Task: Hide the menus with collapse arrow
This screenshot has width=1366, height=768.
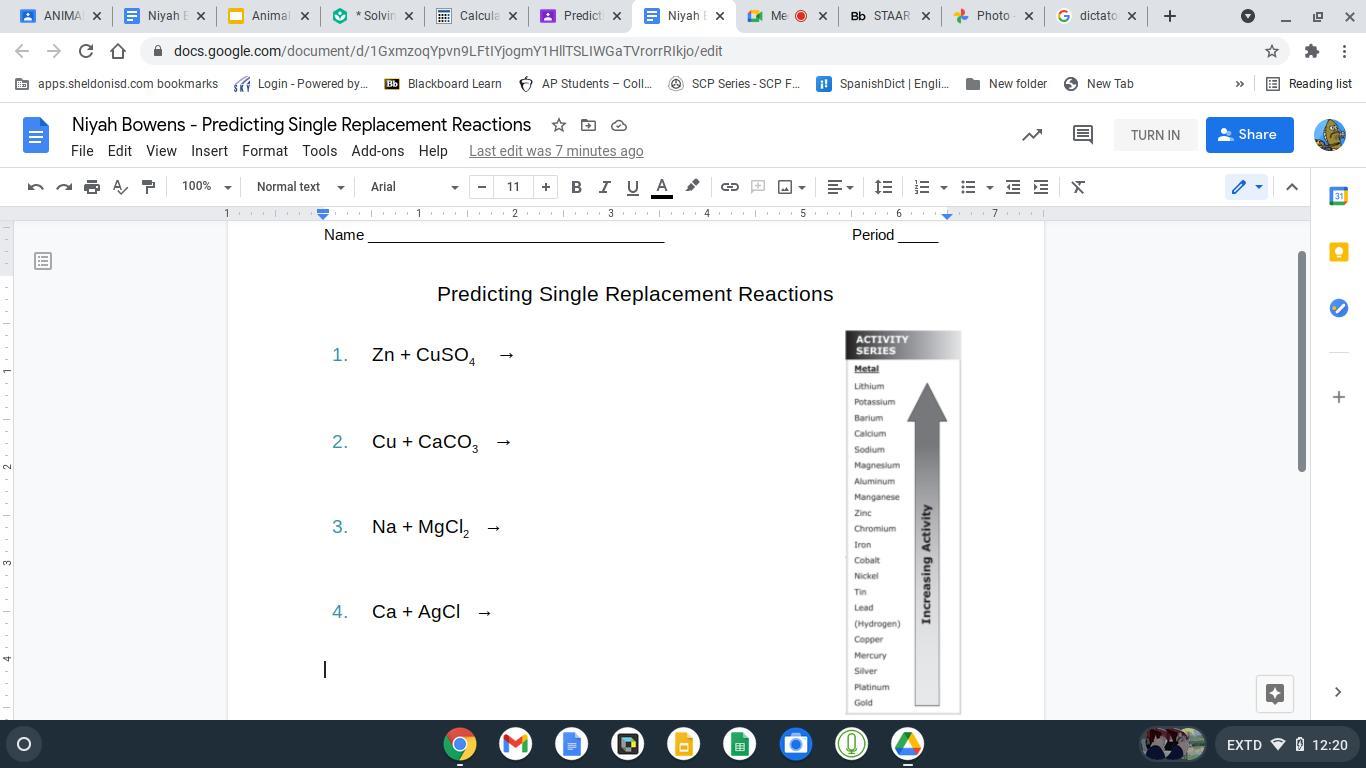Action: point(1291,187)
